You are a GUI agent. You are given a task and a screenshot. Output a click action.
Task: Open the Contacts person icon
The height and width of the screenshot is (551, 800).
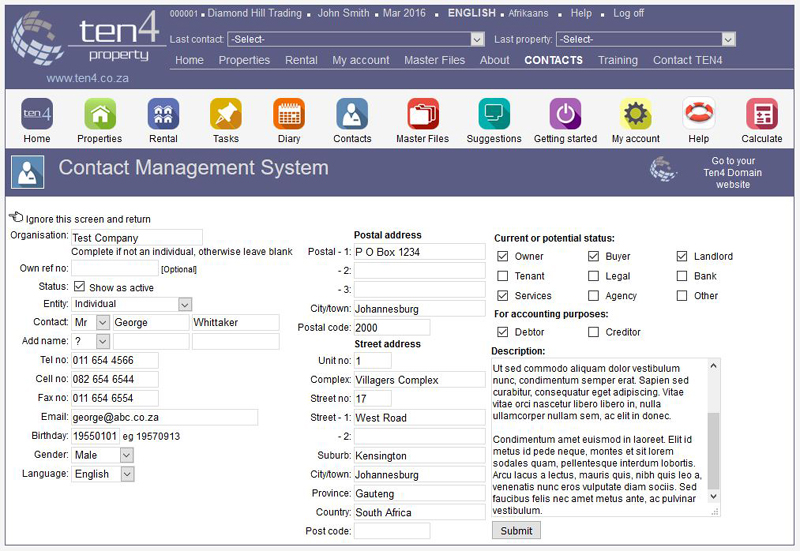(x=352, y=114)
